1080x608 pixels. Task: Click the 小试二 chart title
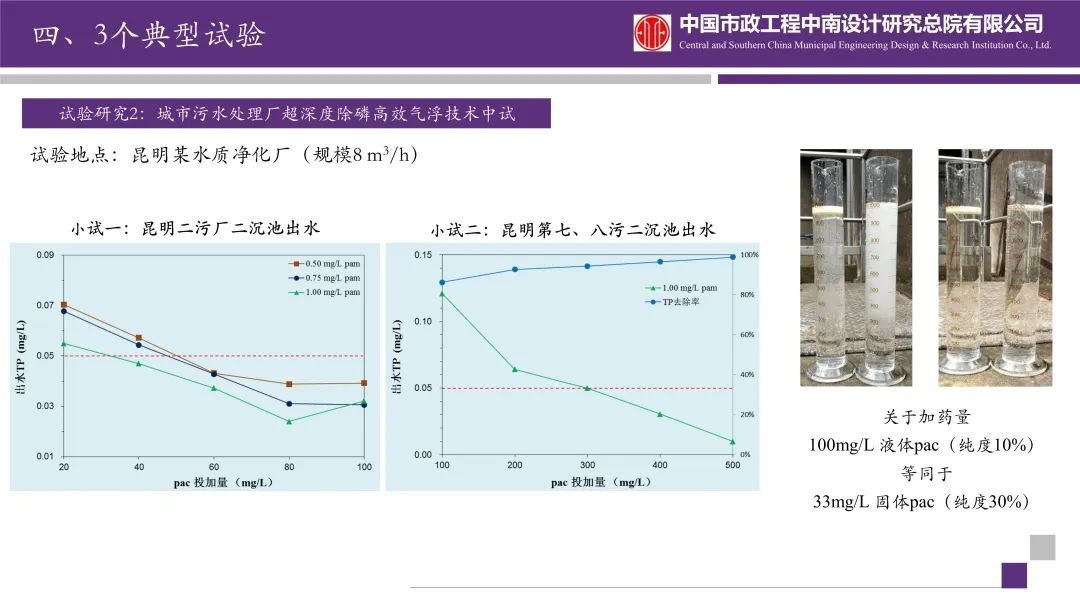[573, 229]
